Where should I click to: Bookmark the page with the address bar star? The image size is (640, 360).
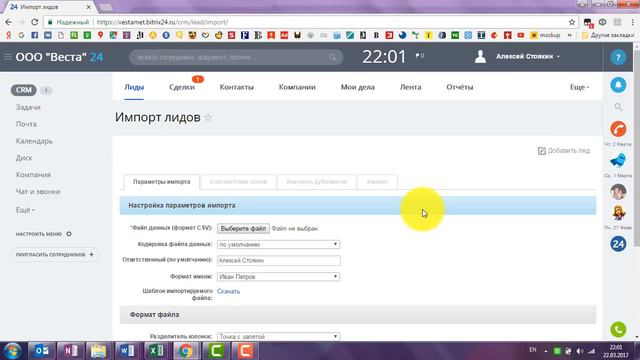[571, 22]
